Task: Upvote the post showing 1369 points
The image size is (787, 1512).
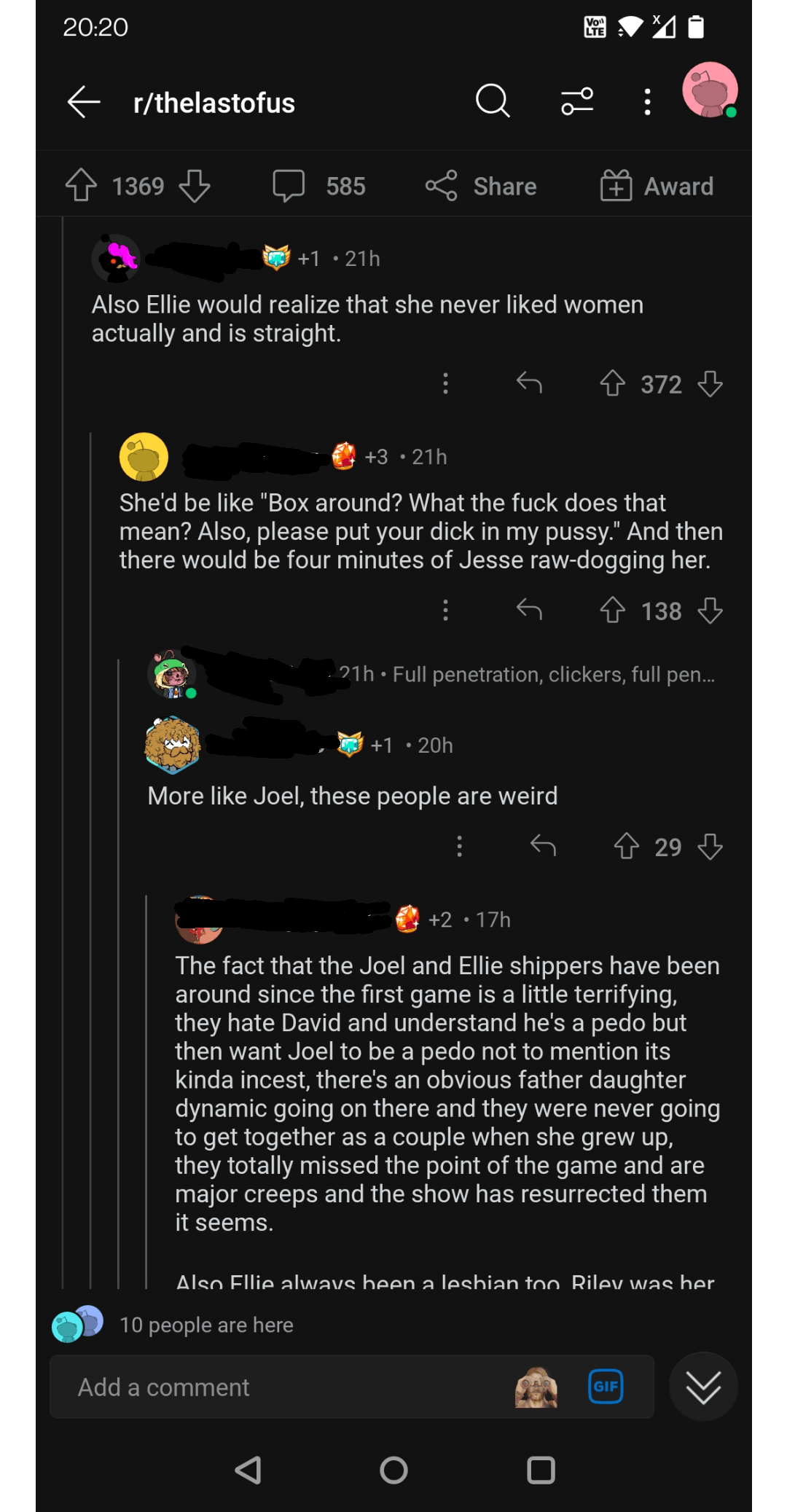Action: [x=80, y=186]
